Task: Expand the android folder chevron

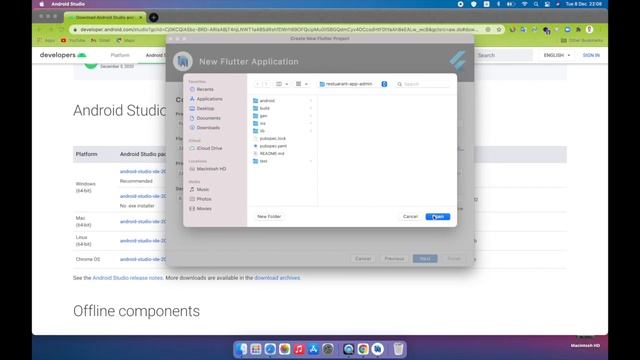Action: click(311, 101)
